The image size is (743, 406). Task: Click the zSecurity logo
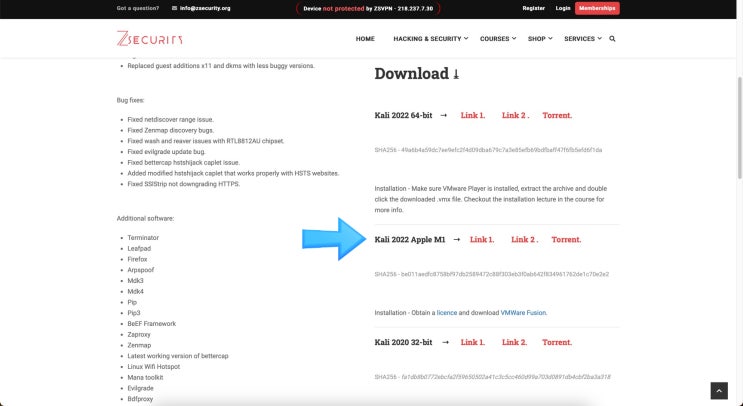(x=149, y=39)
